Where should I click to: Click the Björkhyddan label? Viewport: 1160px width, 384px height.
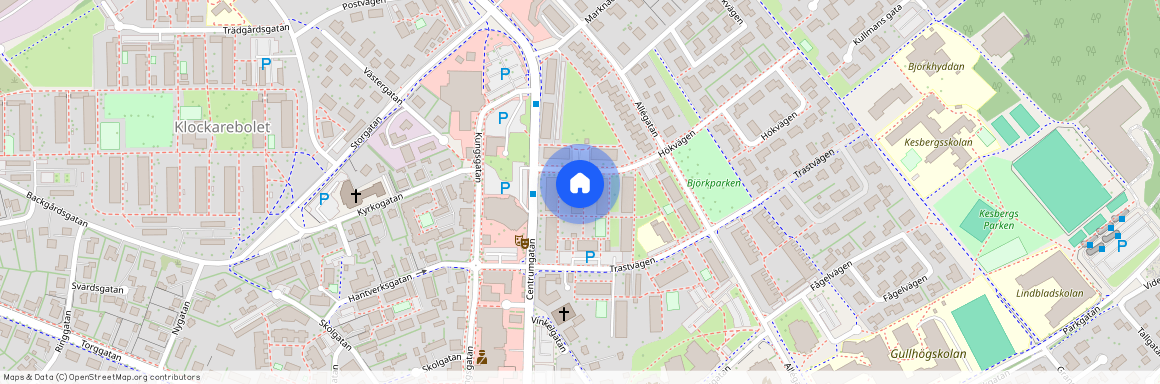click(x=936, y=67)
